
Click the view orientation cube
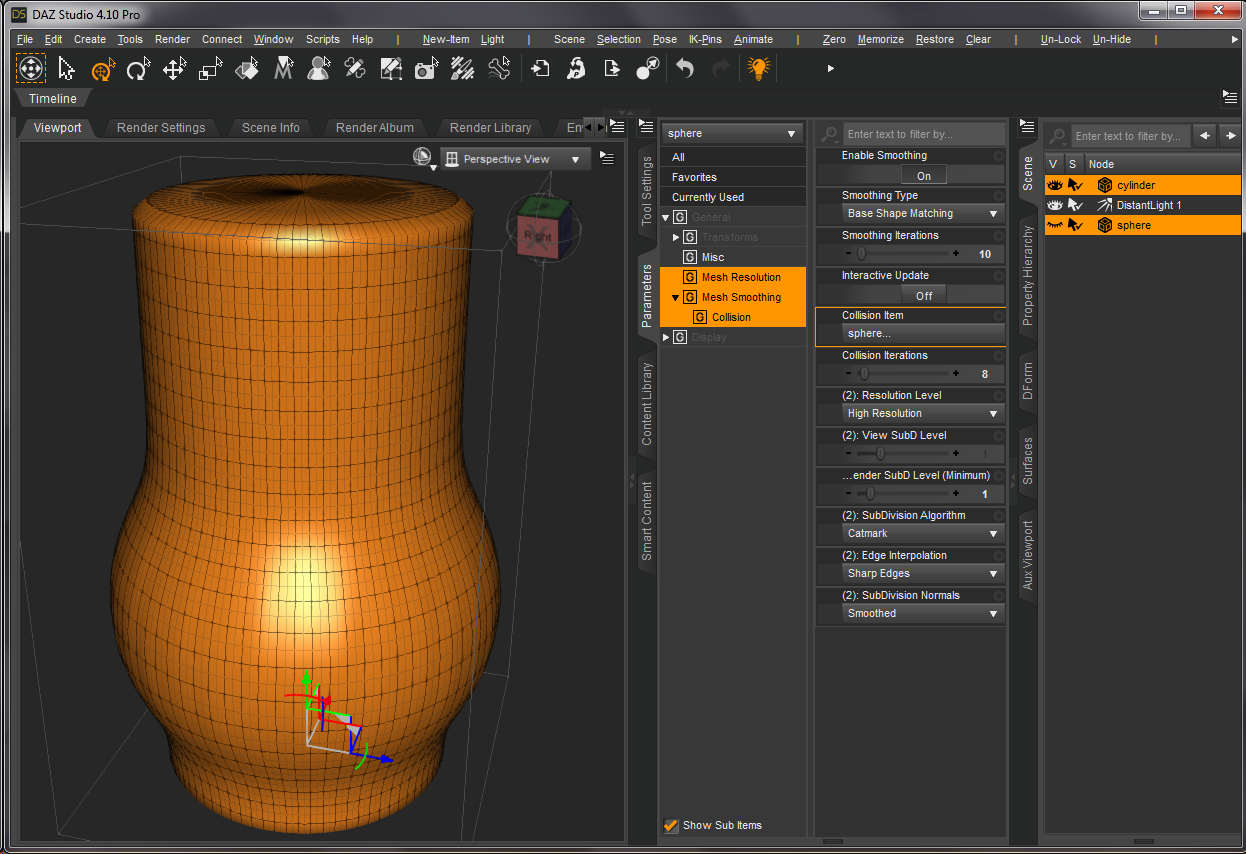tap(538, 234)
